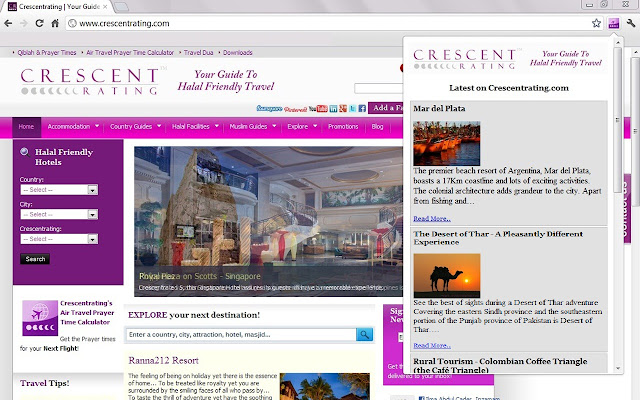Viewport: 640px width, 400px height.
Task: Open the Pinterest social icon
Action: [295, 109]
